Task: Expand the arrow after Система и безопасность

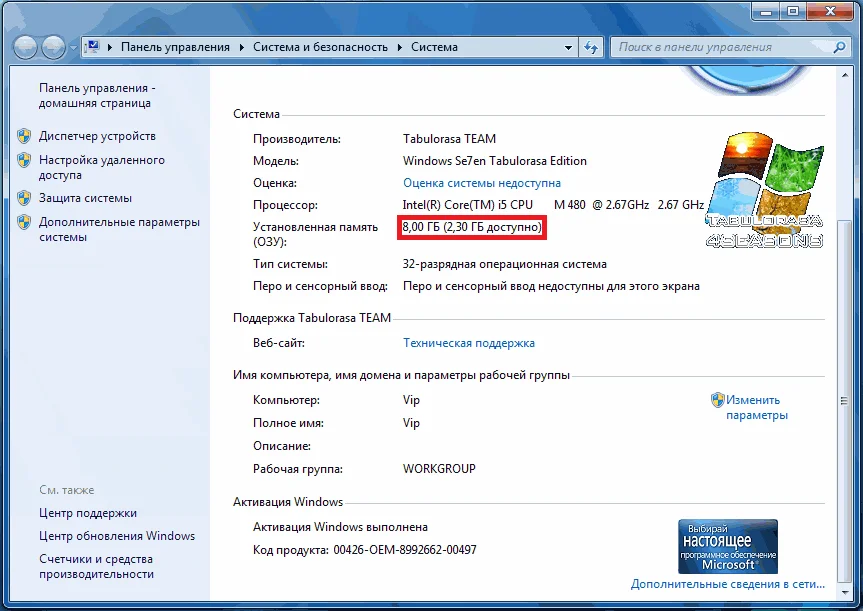Action: pos(400,47)
